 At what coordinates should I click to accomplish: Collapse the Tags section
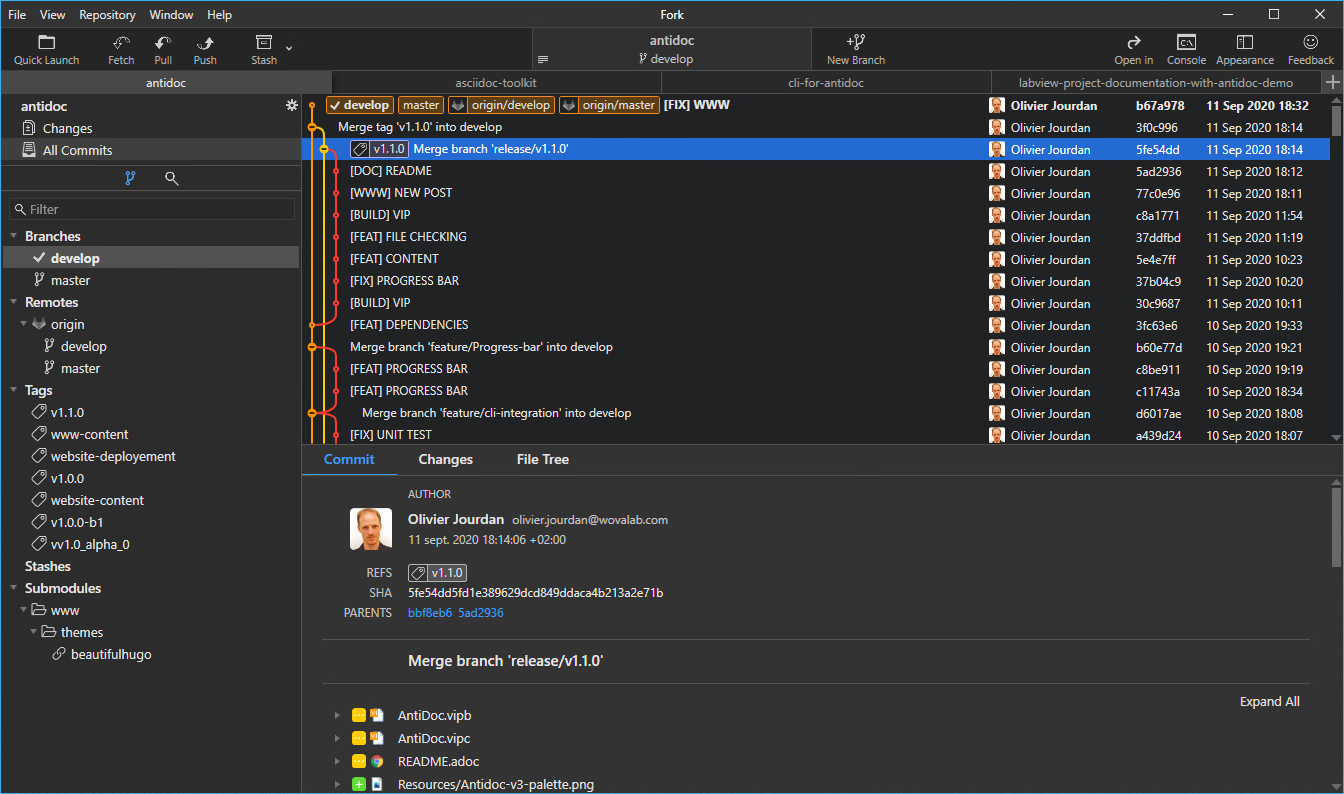[x=14, y=391]
